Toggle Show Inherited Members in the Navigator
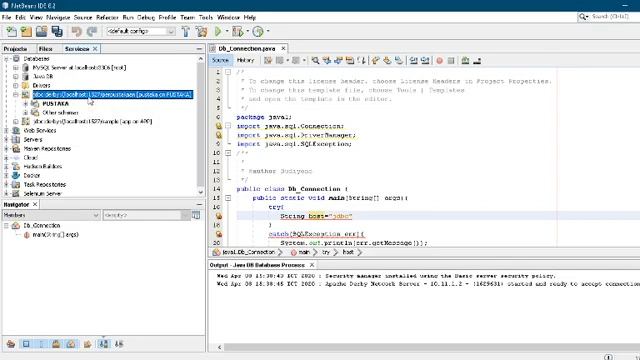 (x=11, y=344)
